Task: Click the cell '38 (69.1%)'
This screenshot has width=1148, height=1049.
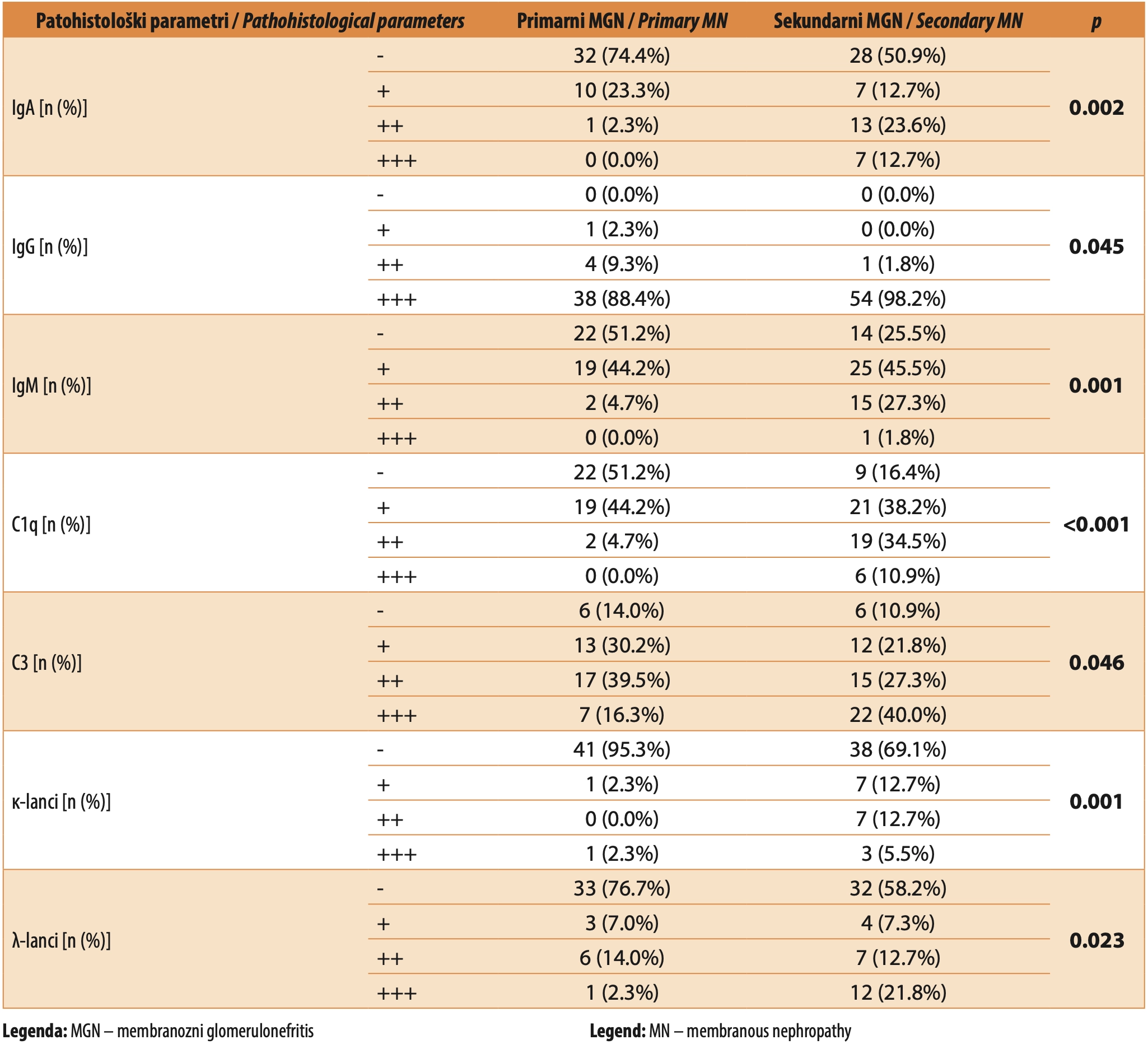Action: point(898,749)
